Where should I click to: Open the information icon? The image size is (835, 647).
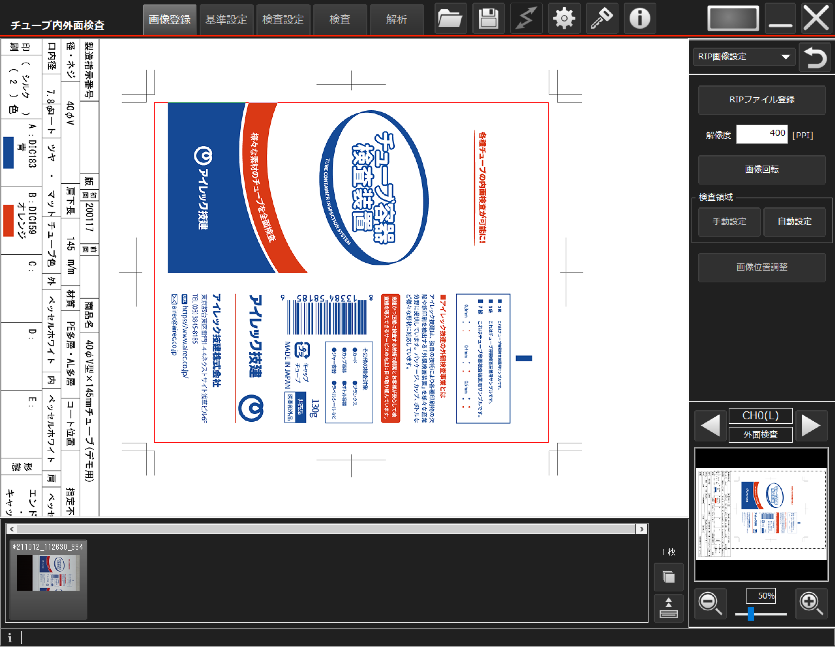point(640,19)
